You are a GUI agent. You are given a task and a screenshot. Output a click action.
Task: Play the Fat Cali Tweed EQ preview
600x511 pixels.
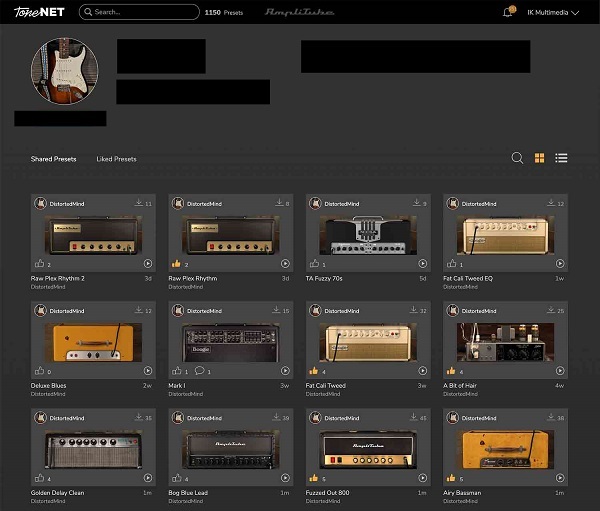tap(560, 263)
